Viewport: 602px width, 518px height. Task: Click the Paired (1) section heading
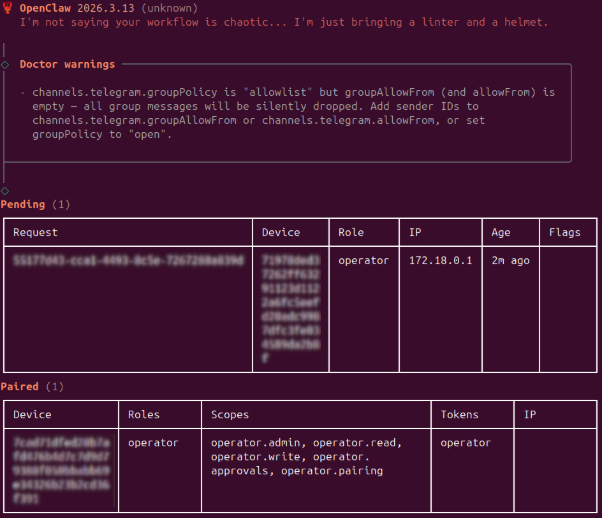(32, 386)
